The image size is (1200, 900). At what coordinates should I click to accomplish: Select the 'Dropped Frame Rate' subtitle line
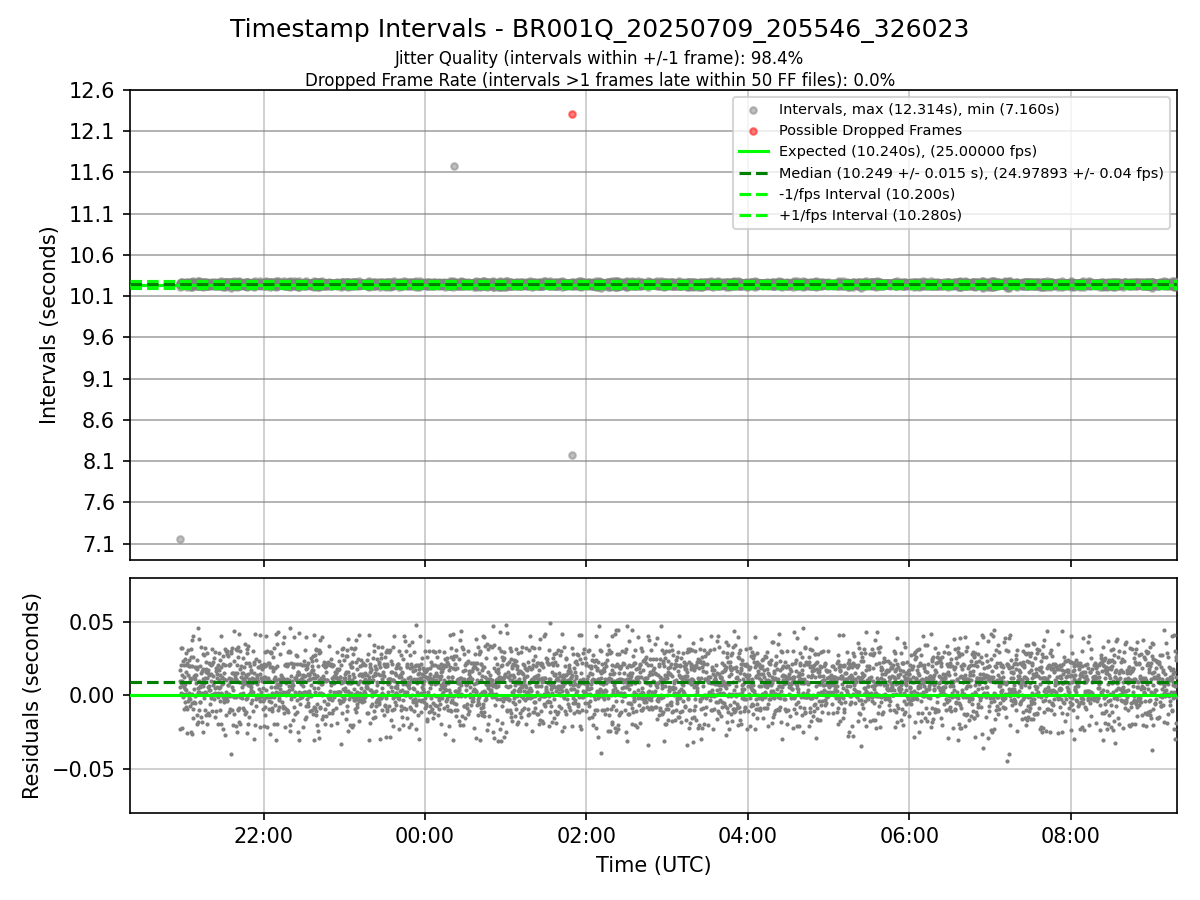tap(599, 80)
